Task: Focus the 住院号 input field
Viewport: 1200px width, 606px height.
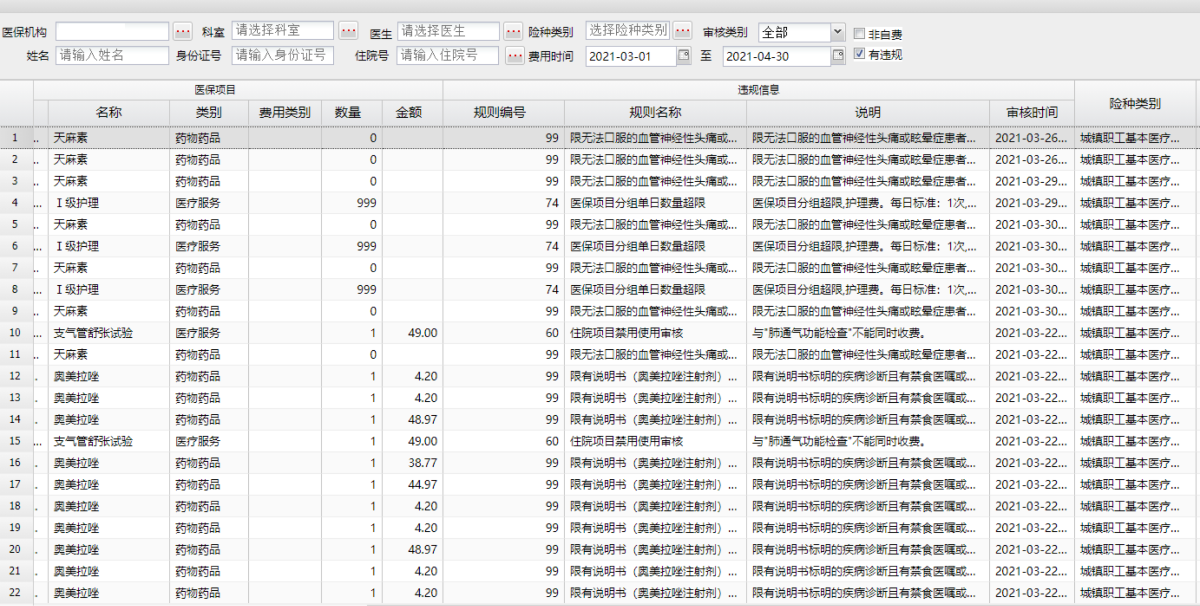Action: click(448, 56)
